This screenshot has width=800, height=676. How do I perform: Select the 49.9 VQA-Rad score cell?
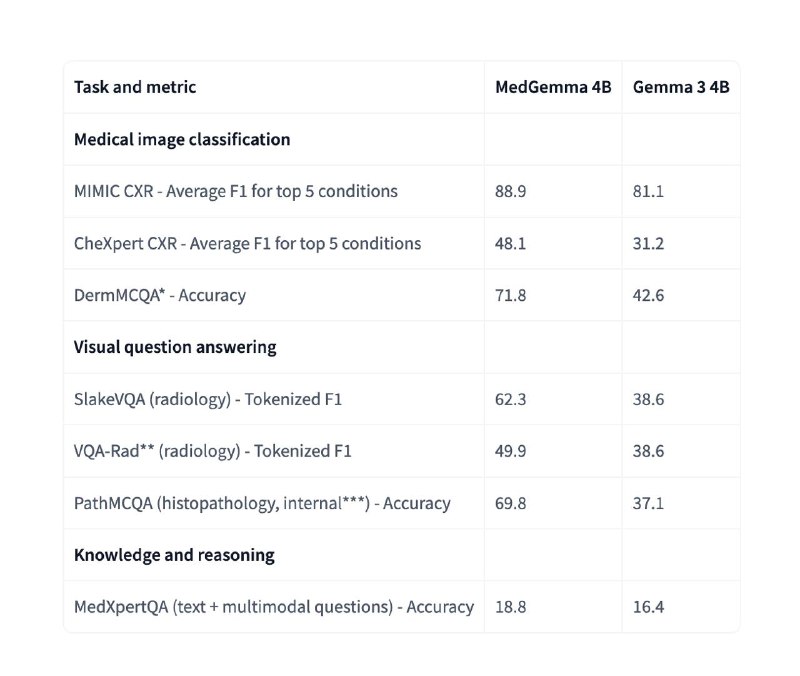[510, 451]
